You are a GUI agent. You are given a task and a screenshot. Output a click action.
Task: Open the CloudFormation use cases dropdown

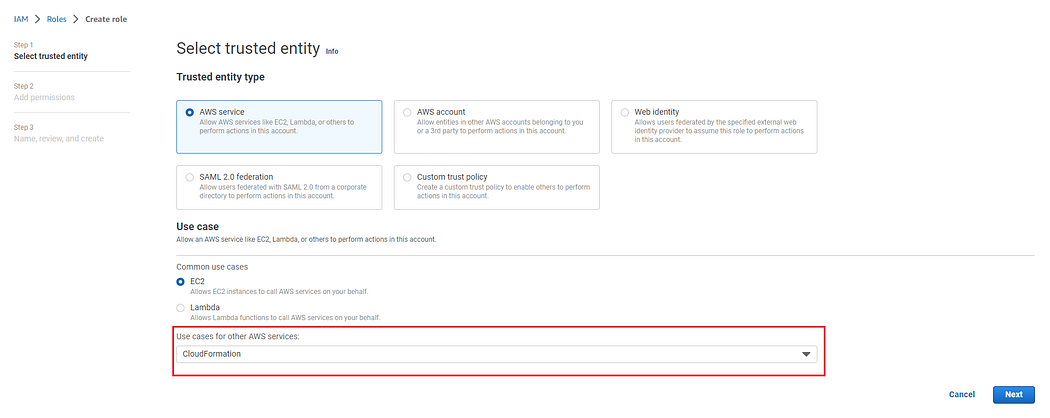pyautogui.click(x=496, y=354)
